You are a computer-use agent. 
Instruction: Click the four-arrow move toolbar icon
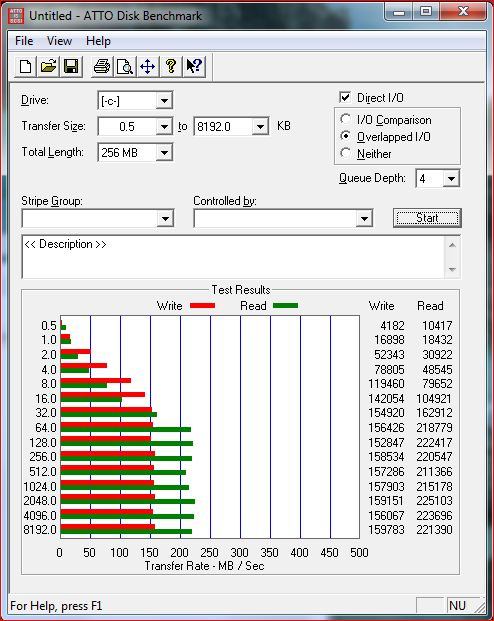click(x=147, y=66)
